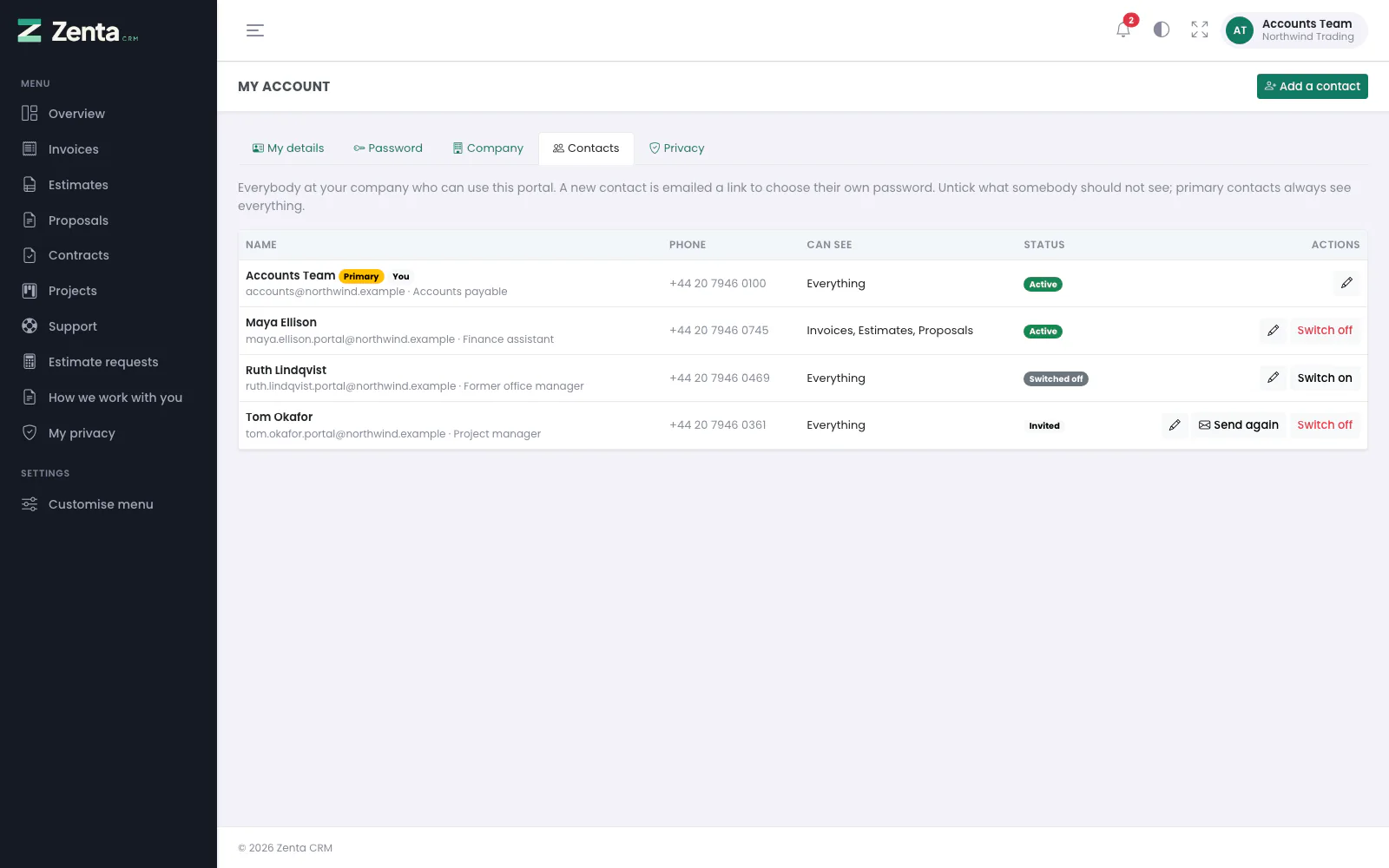
Task: Click Tom Okafor's Invited status
Action: pos(1044,426)
